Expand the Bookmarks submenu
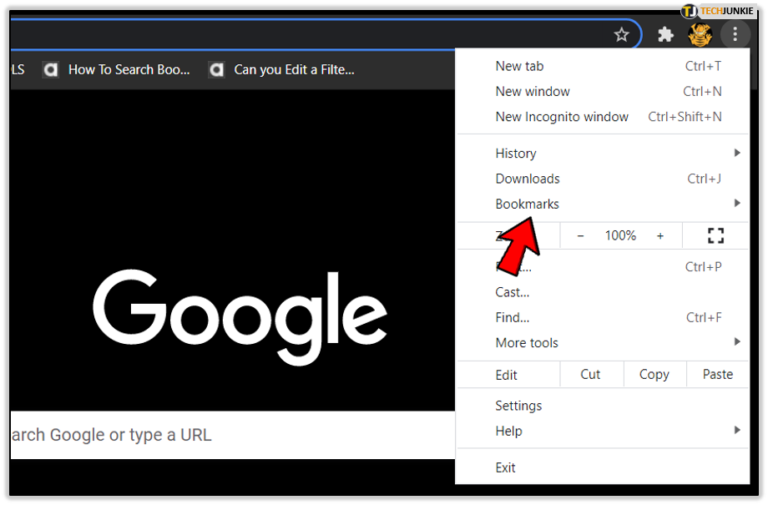 (602, 204)
